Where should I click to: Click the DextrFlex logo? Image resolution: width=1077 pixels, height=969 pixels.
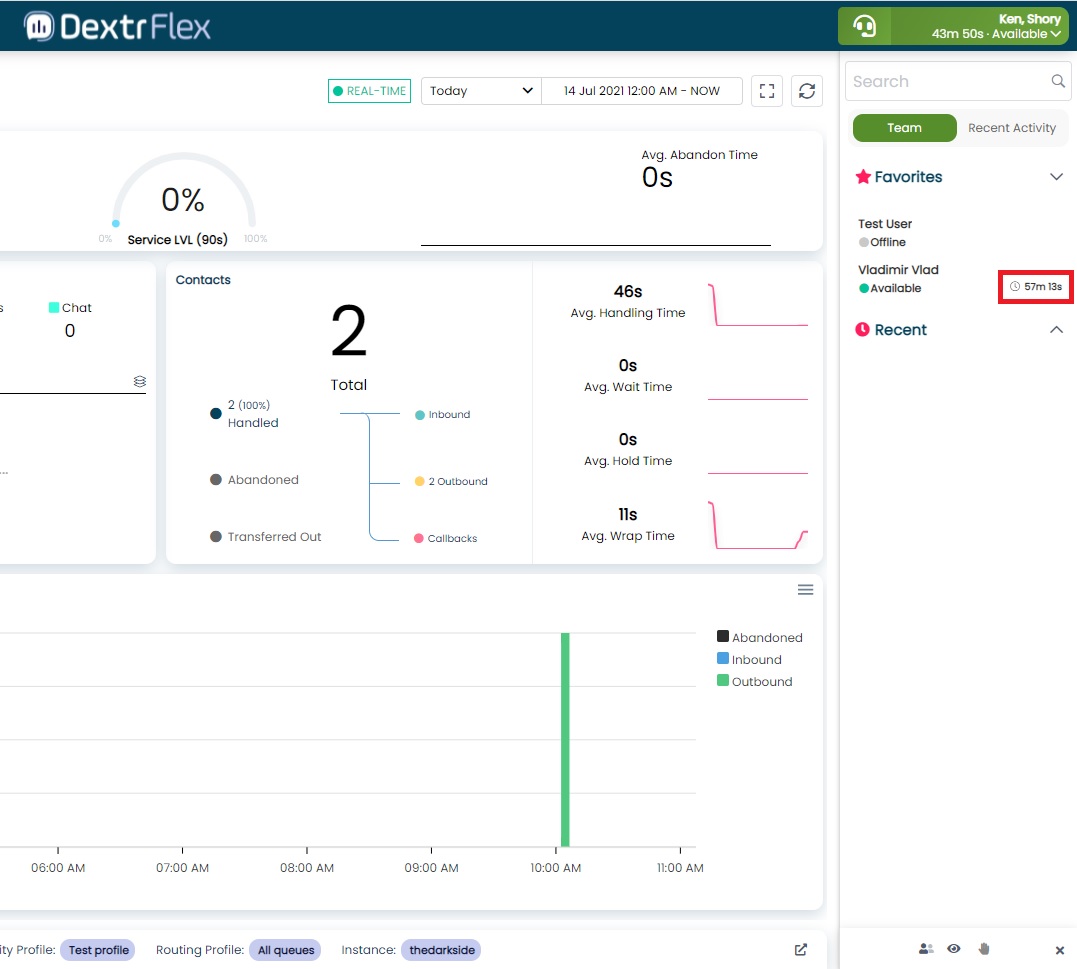117,27
